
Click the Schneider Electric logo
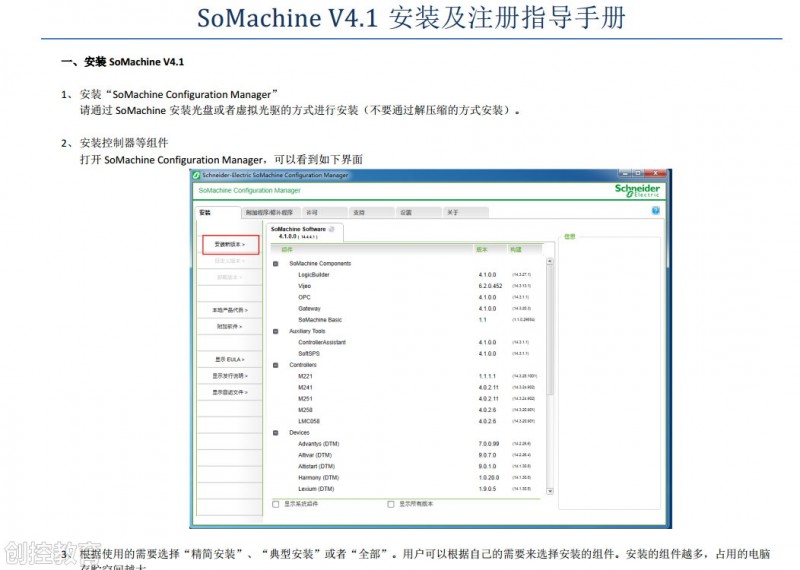(x=637, y=190)
